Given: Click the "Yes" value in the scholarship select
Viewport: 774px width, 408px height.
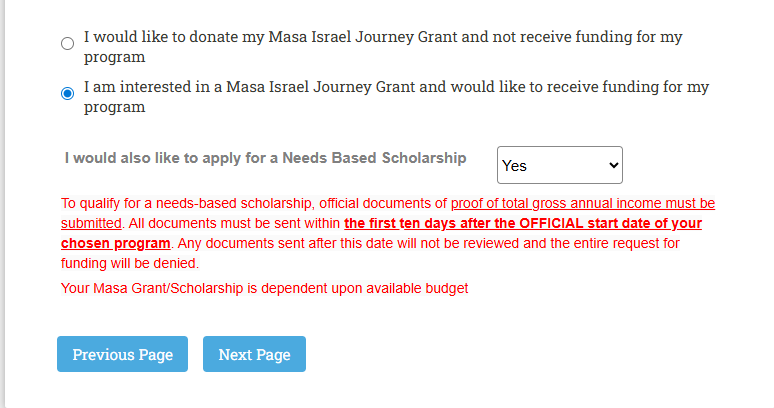Looking at the screenshot, I should pyautogui.click(x=515, y=166).
